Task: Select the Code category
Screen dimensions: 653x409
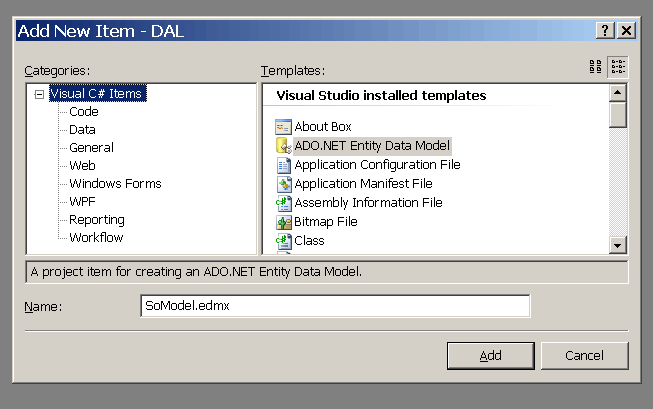Action: pyautogui.click(x=84, y=112)
